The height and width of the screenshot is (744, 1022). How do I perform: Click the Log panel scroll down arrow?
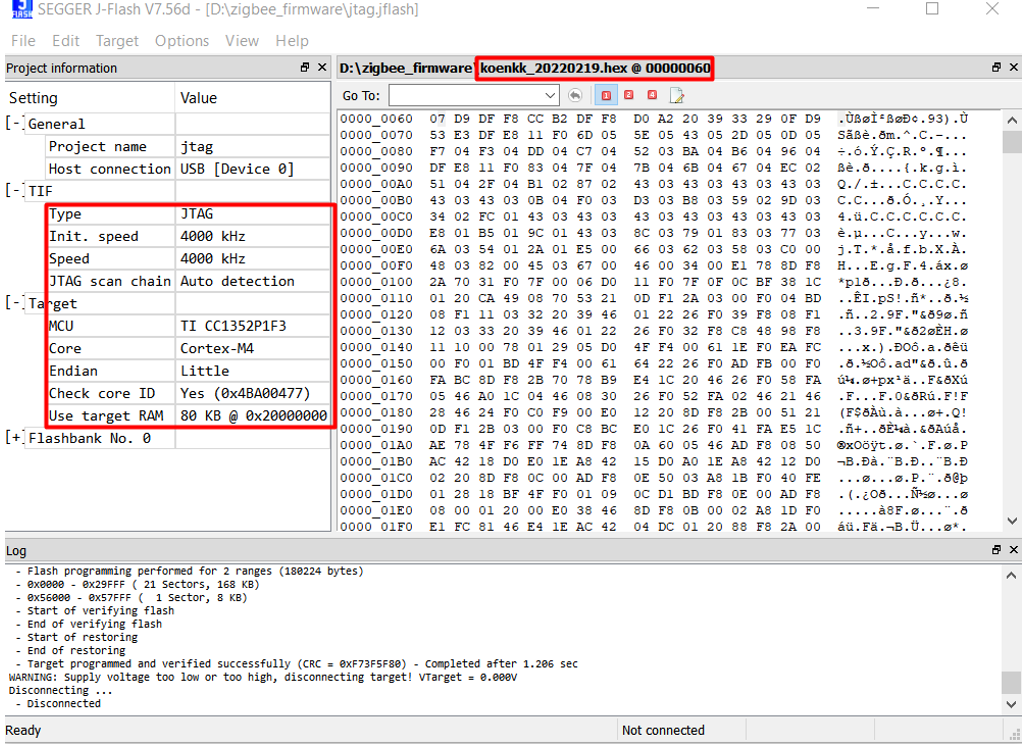(x=1011, y=704)
